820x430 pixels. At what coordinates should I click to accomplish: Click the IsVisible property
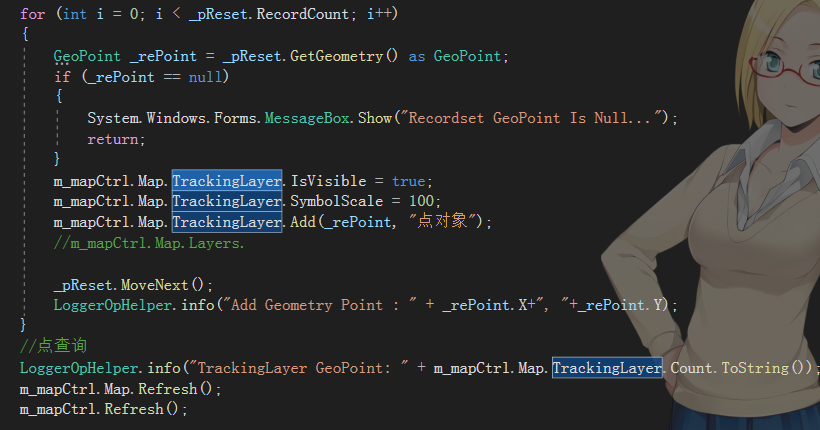(328, 181)
